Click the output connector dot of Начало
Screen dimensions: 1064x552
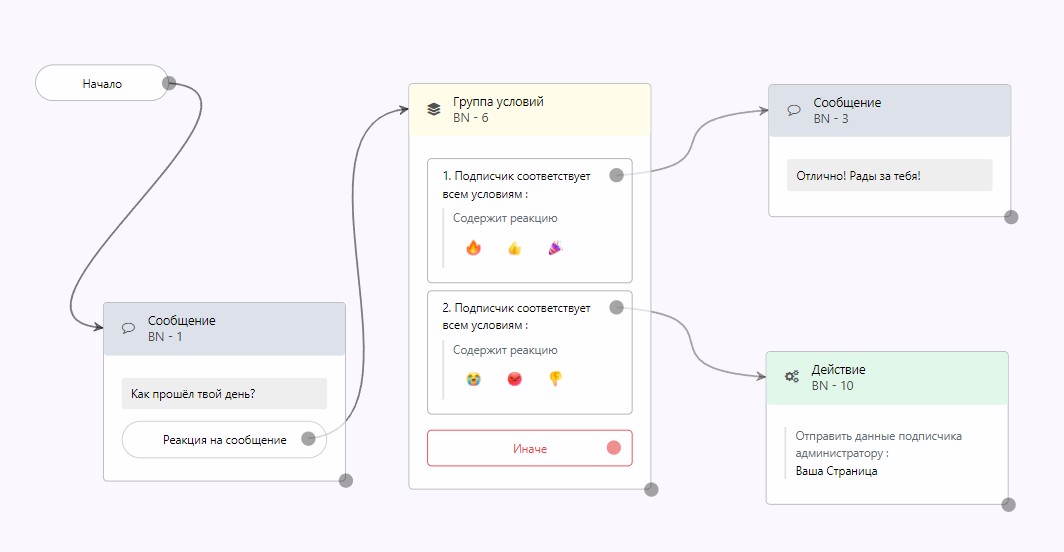pyautogui.click(x=169, y=83)
